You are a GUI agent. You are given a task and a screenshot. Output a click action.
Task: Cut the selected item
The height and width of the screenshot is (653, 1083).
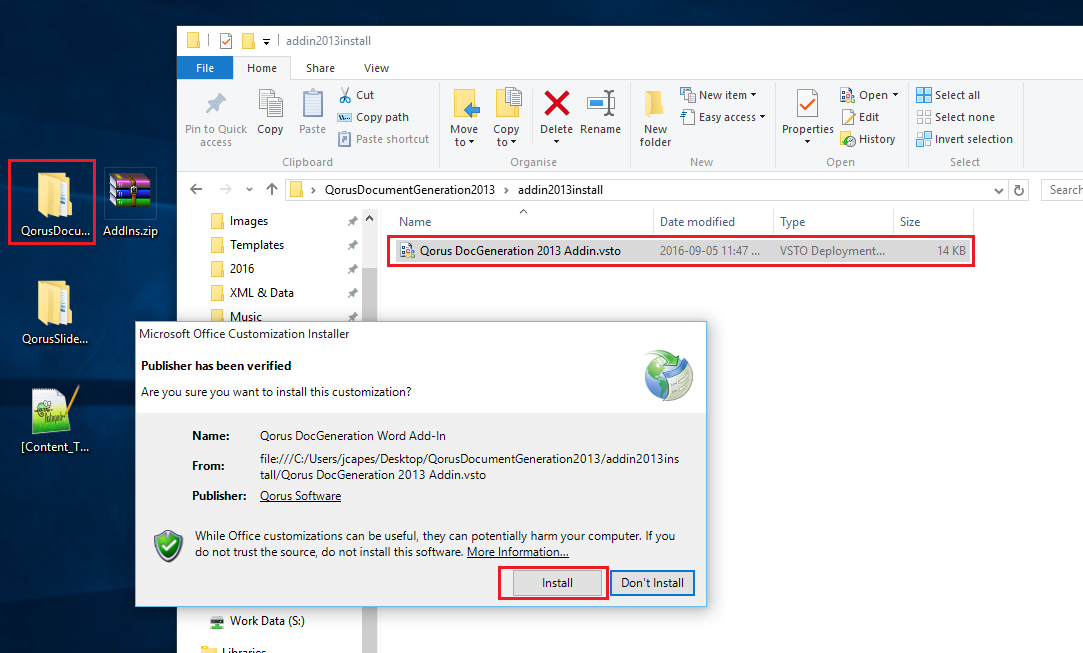pos(356,95)
